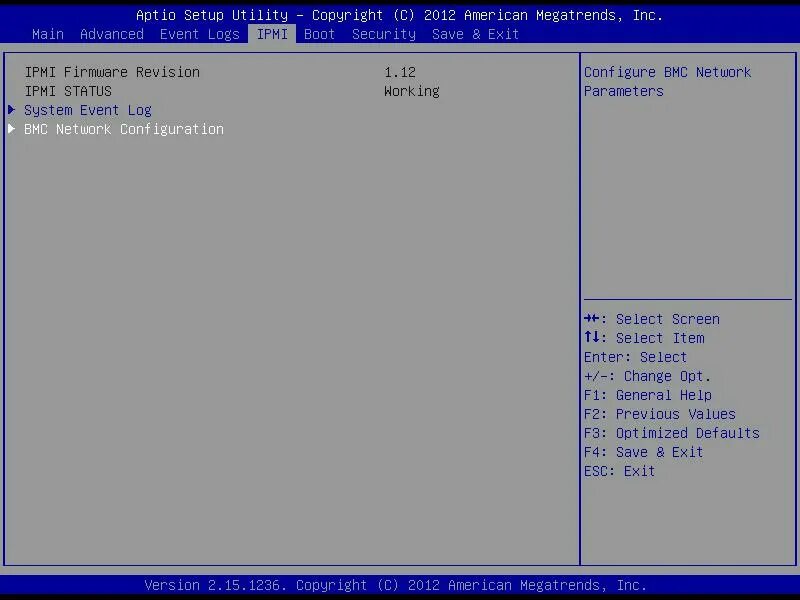Open the Save & Exit tab

(x=475, y=34)
